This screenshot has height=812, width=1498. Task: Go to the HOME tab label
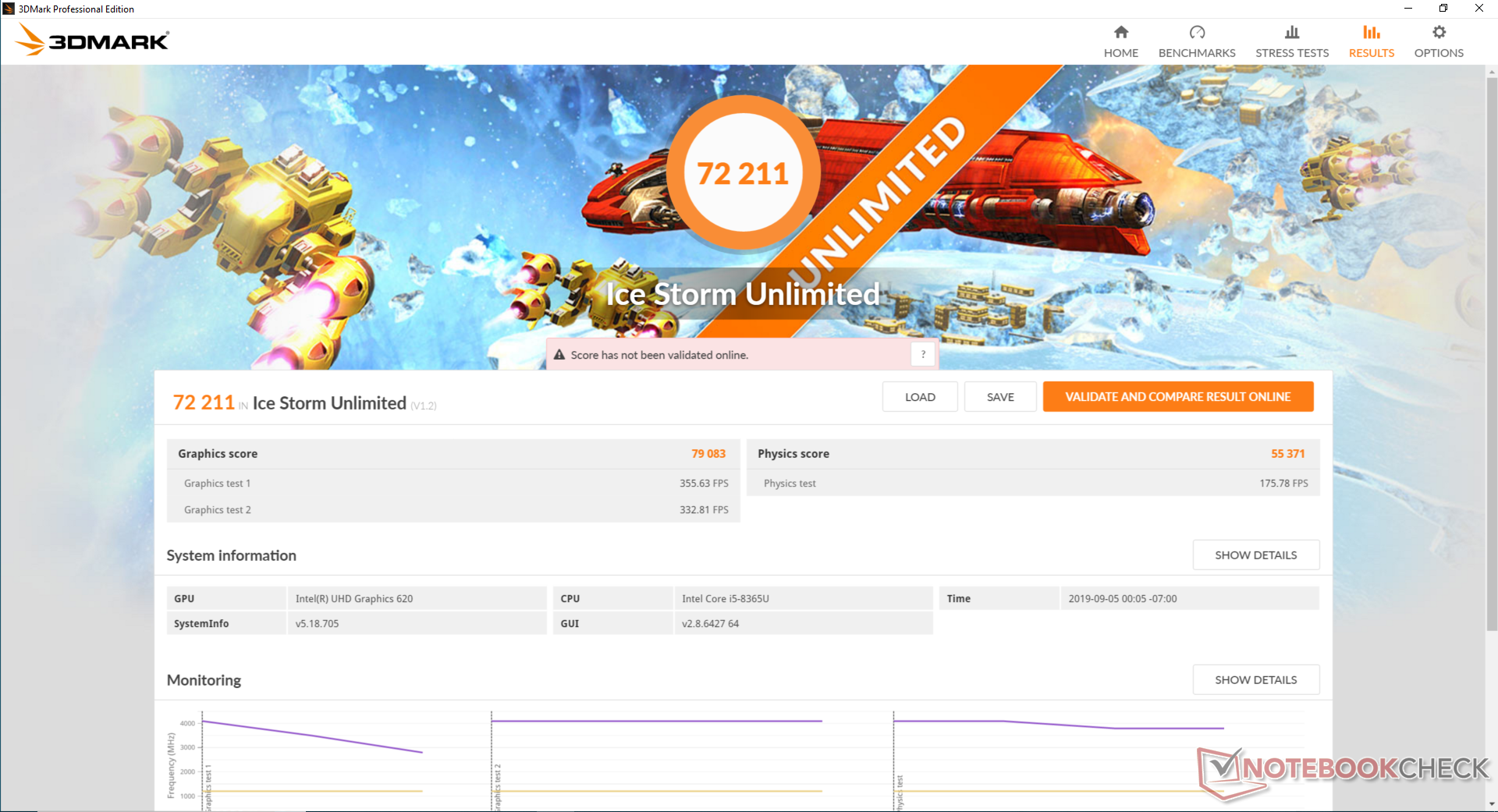tap(1120, 53)
